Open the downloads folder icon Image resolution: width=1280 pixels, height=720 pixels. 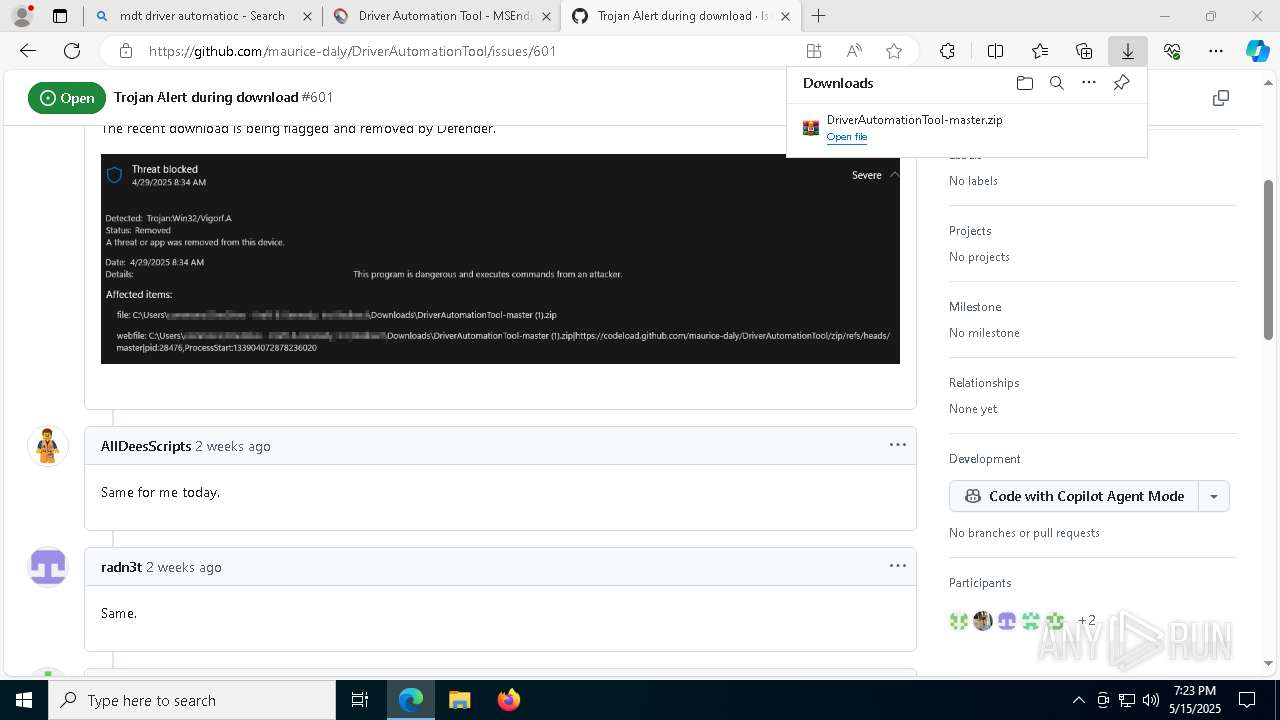(x=1024, y=83)
